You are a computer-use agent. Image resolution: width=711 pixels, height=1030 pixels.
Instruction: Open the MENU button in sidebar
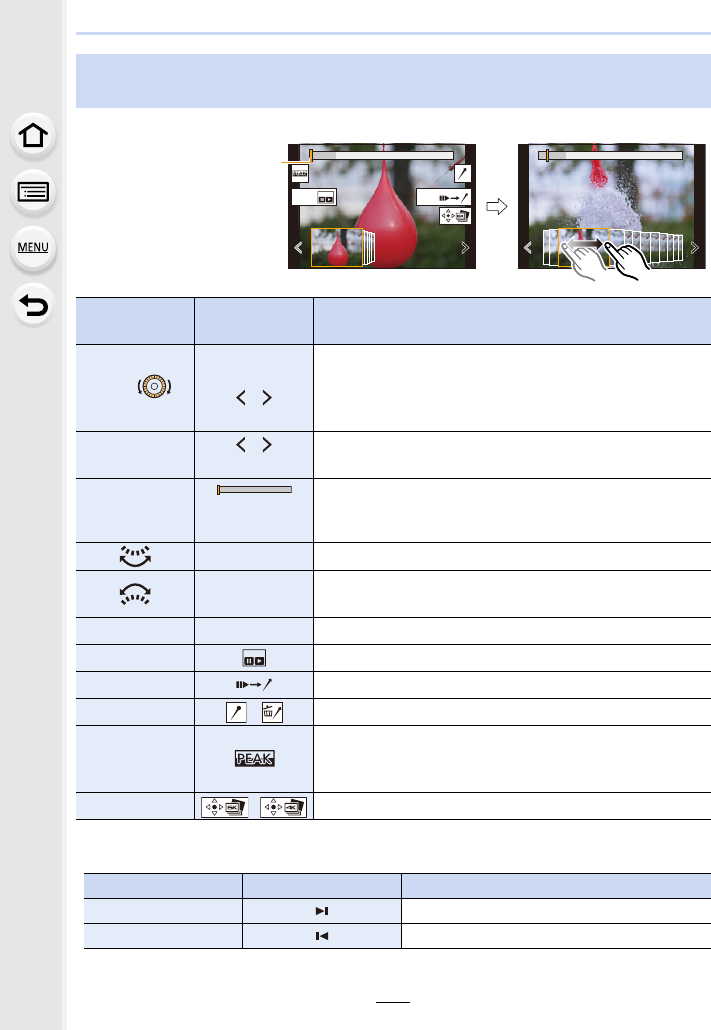pos(33,248)
